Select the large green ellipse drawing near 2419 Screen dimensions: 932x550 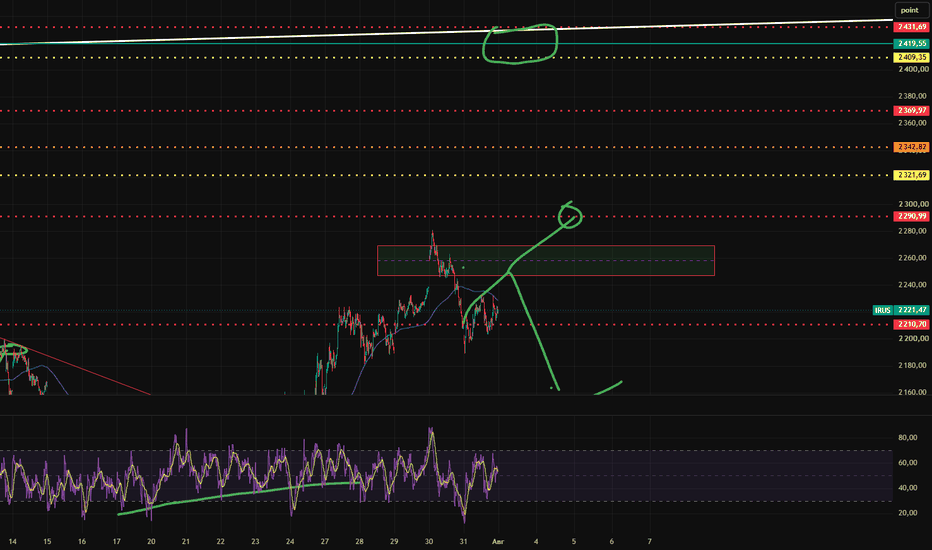pyautogui.click(x=520, y=43)
